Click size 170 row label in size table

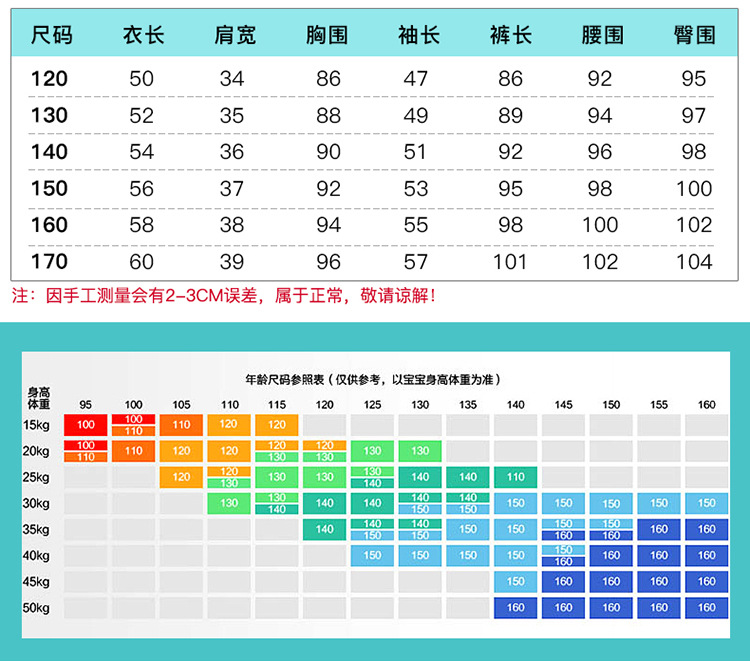point(49,262)
